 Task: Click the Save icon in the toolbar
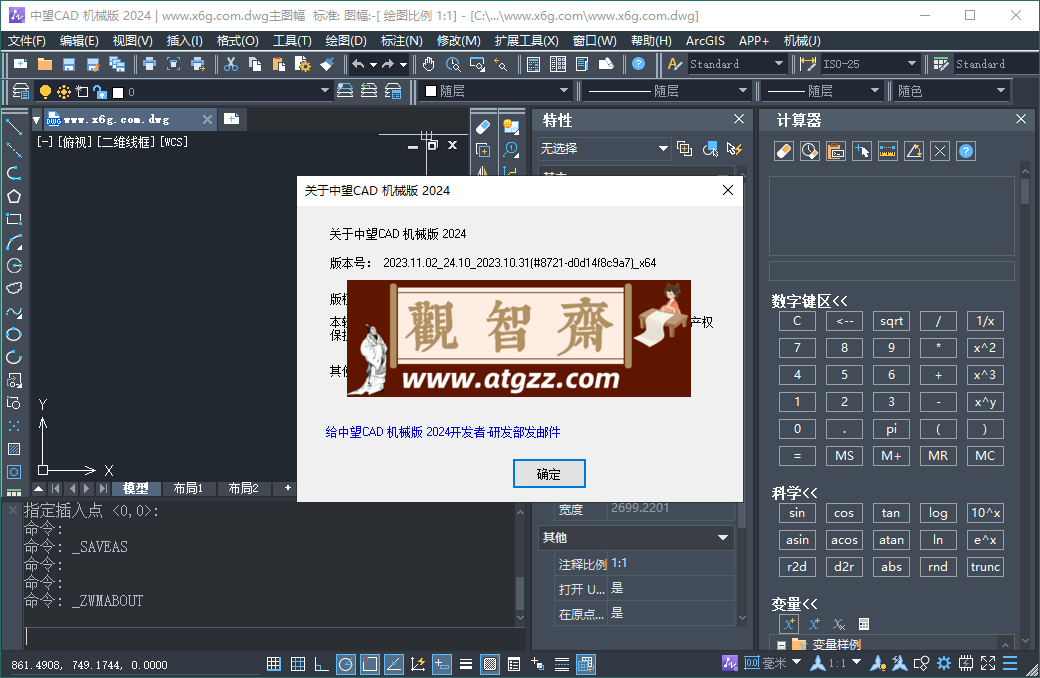coord(68,64)
